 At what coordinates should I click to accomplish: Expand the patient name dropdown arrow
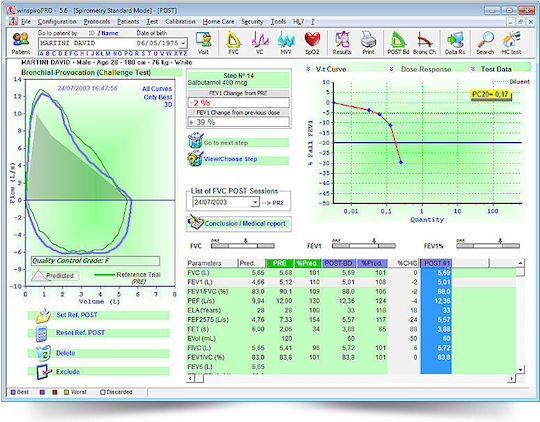(184, 43)
